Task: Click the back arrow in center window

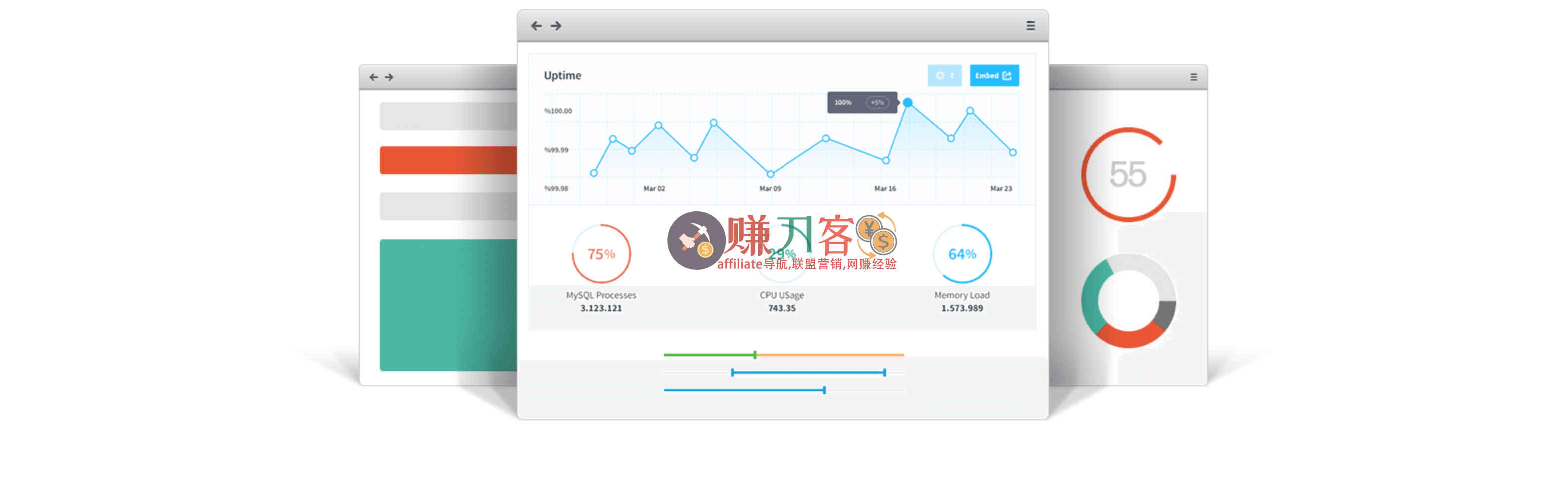Action: click(x=536, y=26)
